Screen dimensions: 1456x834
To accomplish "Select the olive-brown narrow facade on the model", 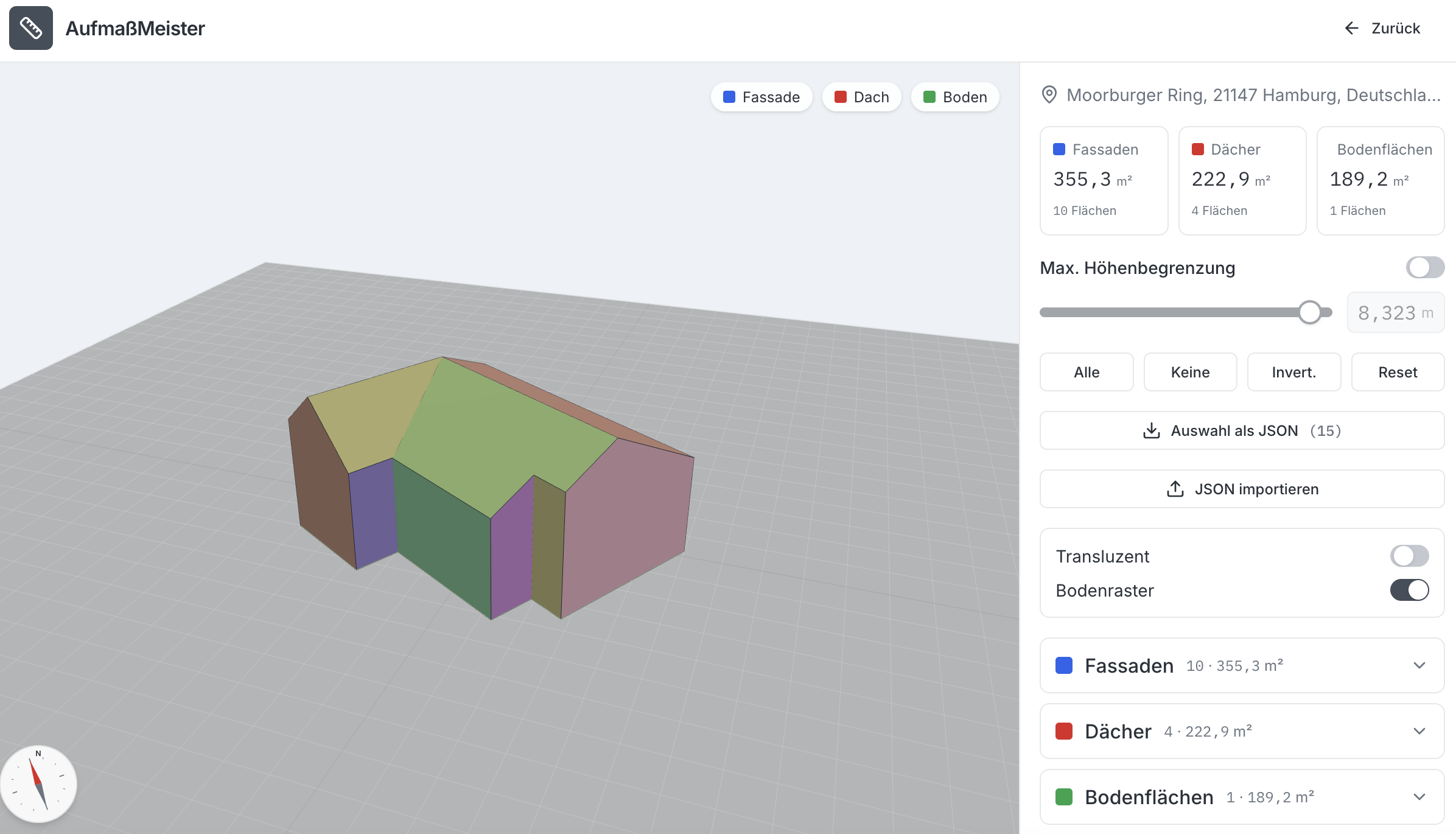I will 548,548.
